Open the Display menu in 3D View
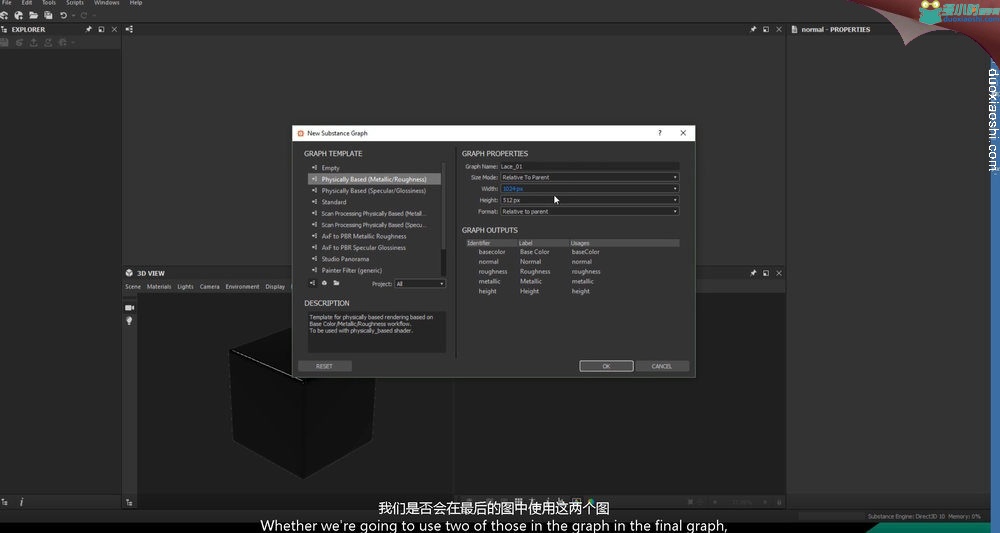Screen dimensions: 1000x533 pyautogui.click(x=275, y=286)
